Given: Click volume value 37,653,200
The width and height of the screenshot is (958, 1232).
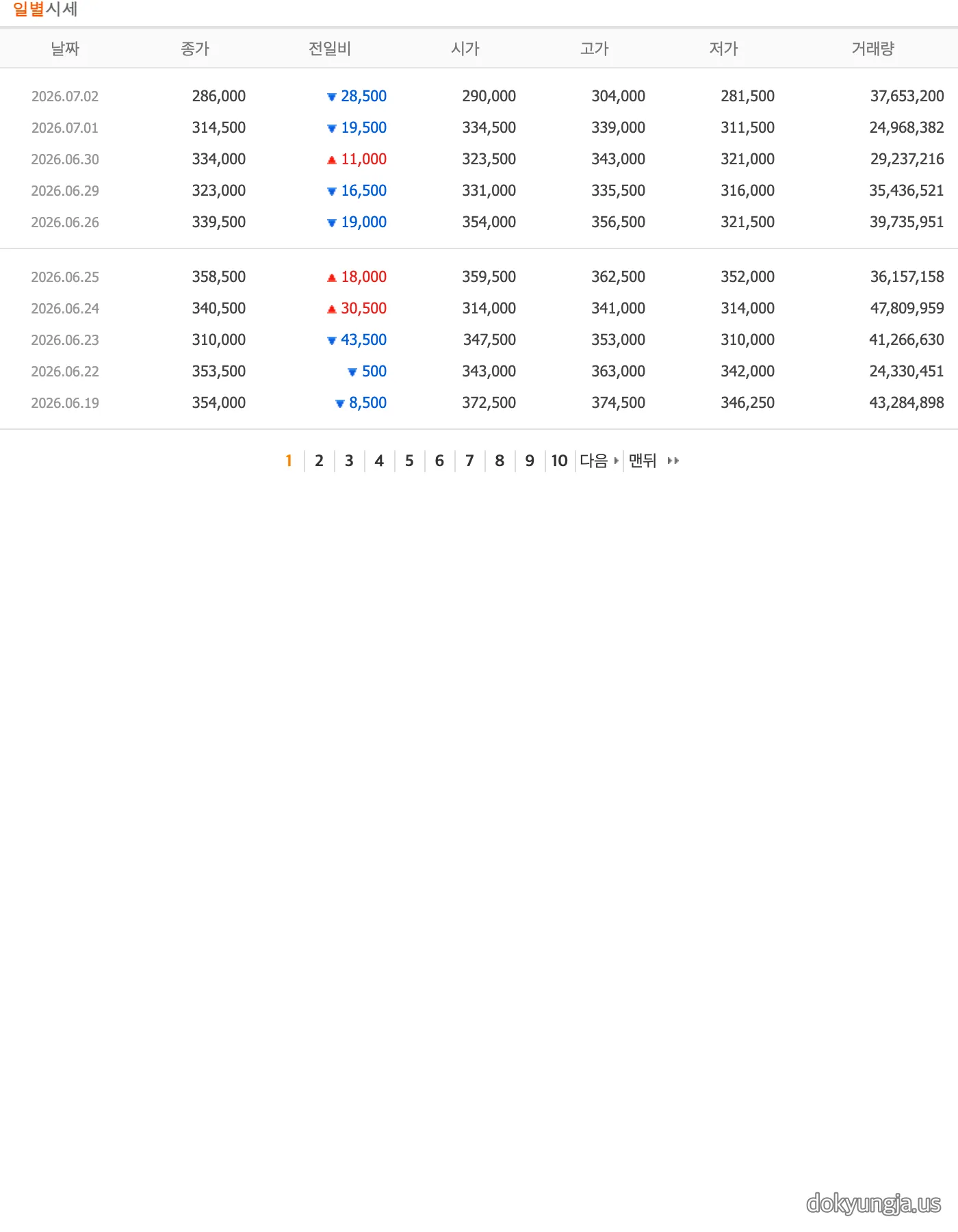Looking at the screenshot, I should [x=907, y=97].
